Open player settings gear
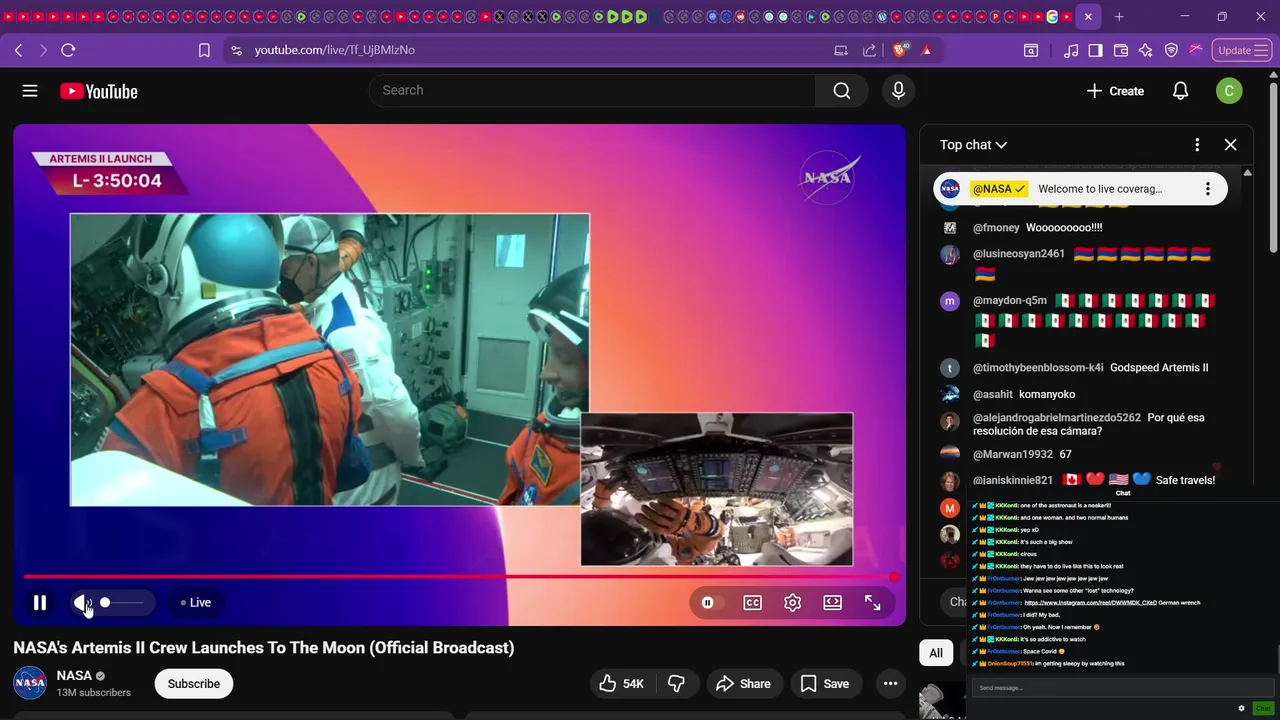Viewport: 1280px width, 720px height. (792, 602)
